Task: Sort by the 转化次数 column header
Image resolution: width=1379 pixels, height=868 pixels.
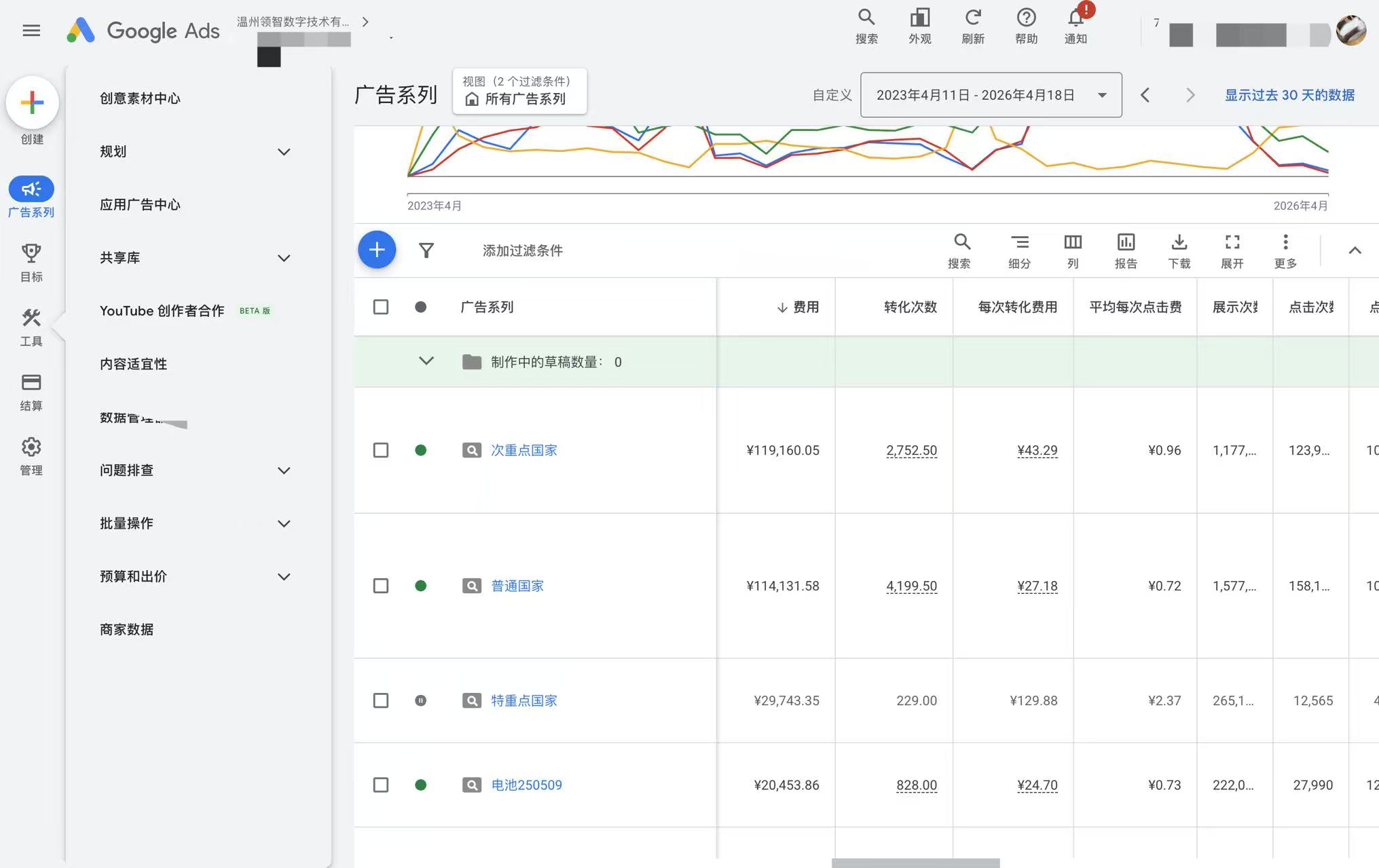Action: pyautogui.click(x=910, y=307)
